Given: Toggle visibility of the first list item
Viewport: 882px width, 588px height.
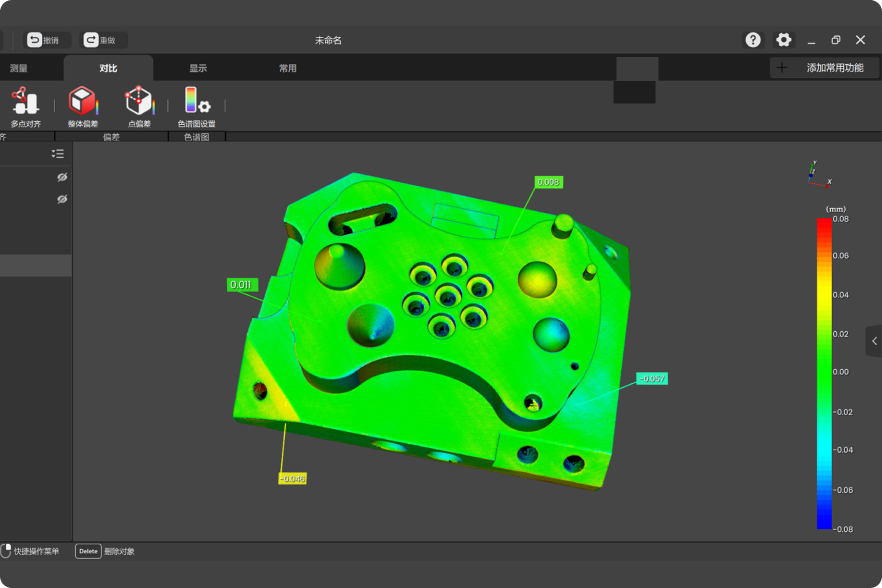Looking at the screenshot, I should point(62,177).
